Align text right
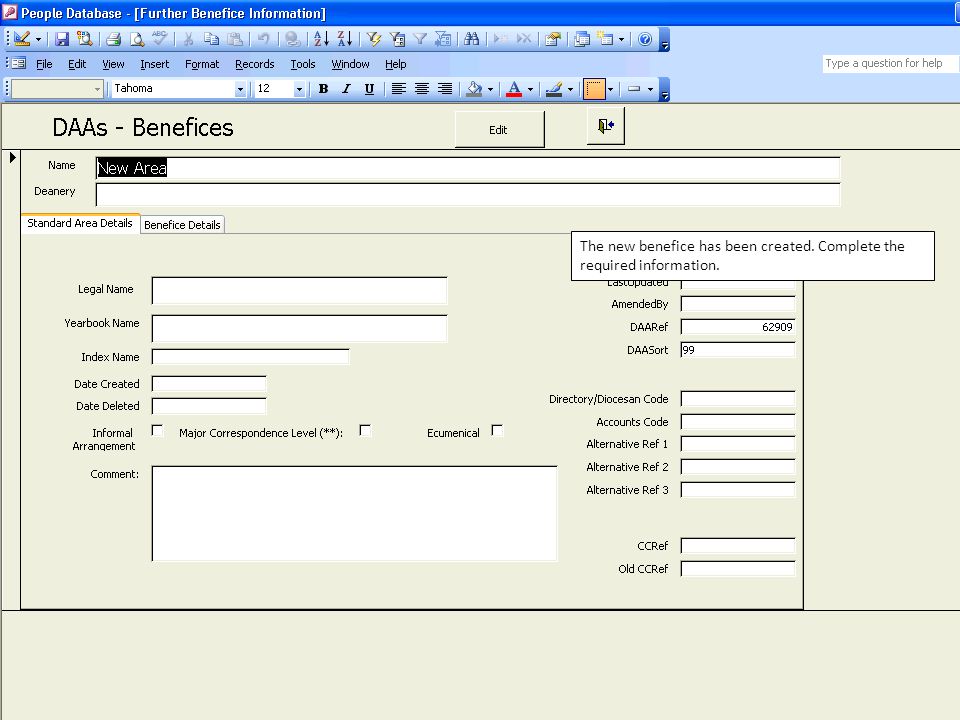The width and height of the screenshot is (960, 720). (x=444, y=89)
